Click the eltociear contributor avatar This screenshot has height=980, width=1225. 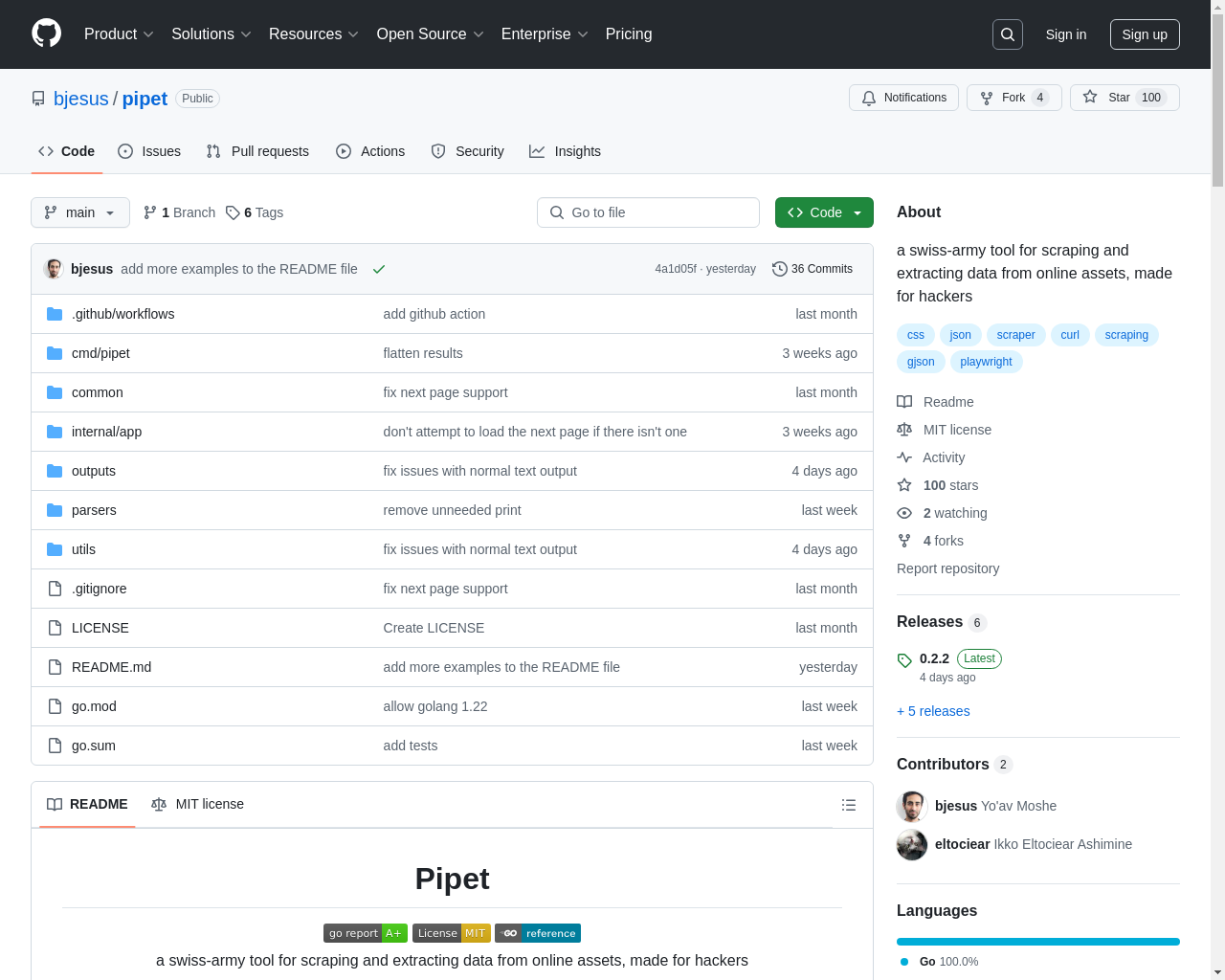pos(912,845)
